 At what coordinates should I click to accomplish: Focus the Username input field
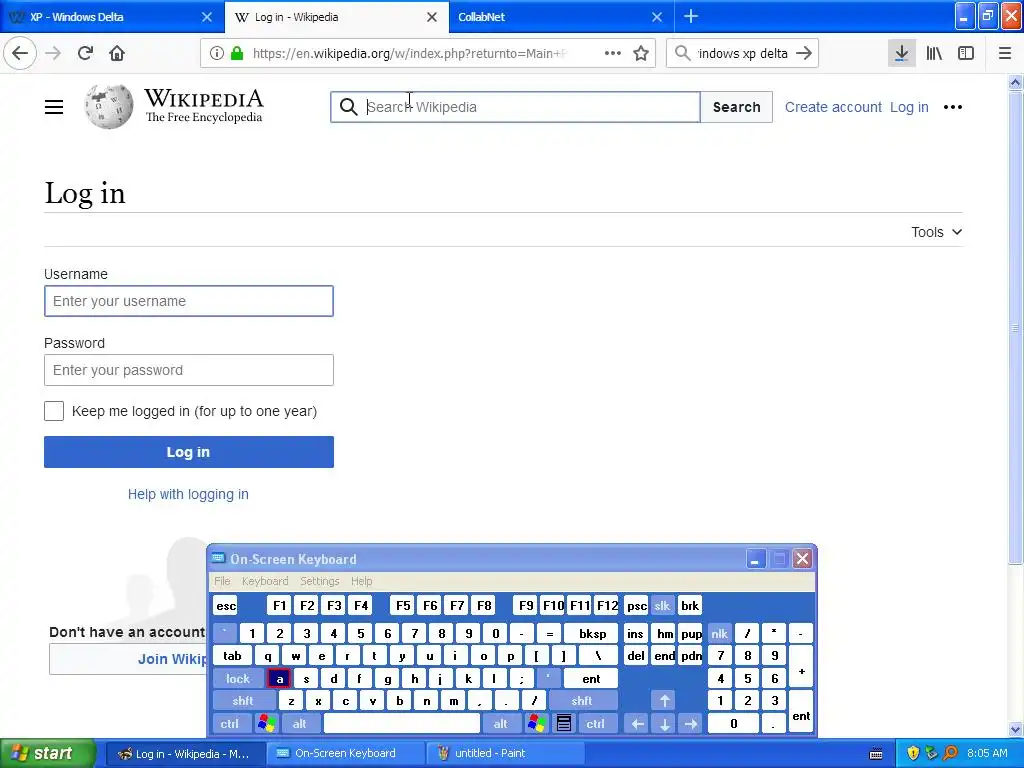[x=189, y=301]
